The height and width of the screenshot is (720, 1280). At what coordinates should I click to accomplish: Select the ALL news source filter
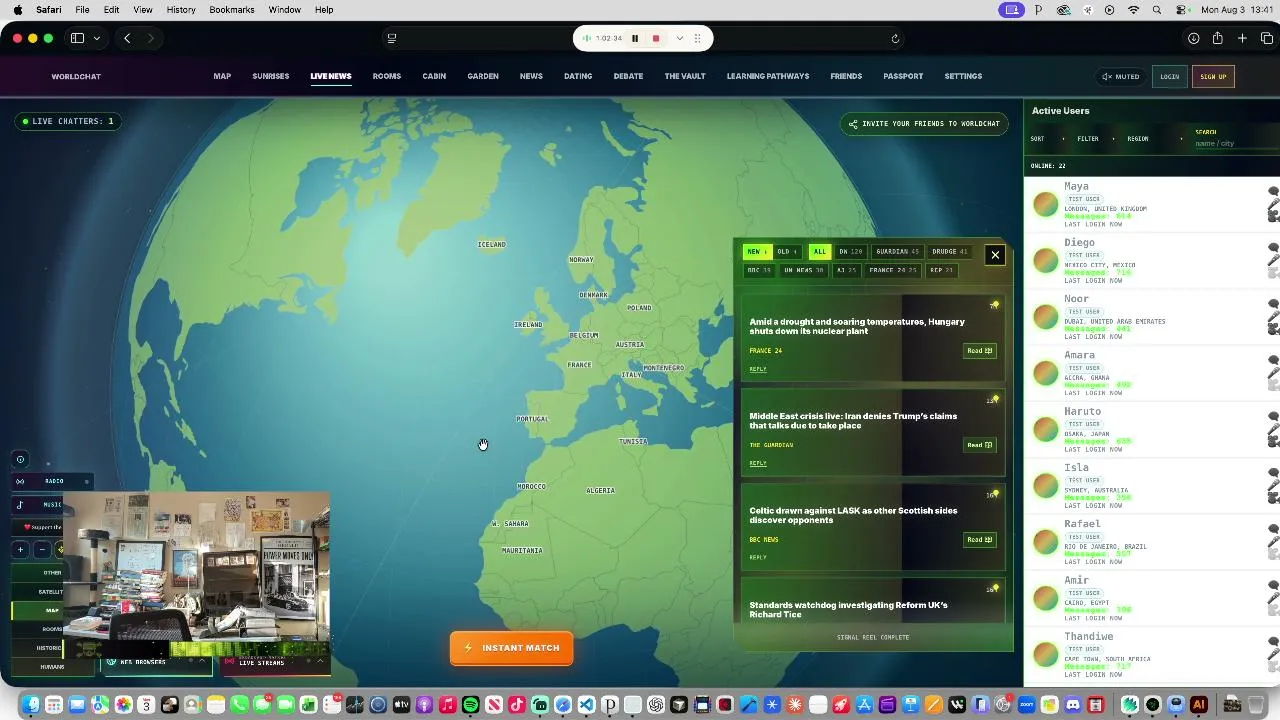point(820,252)
